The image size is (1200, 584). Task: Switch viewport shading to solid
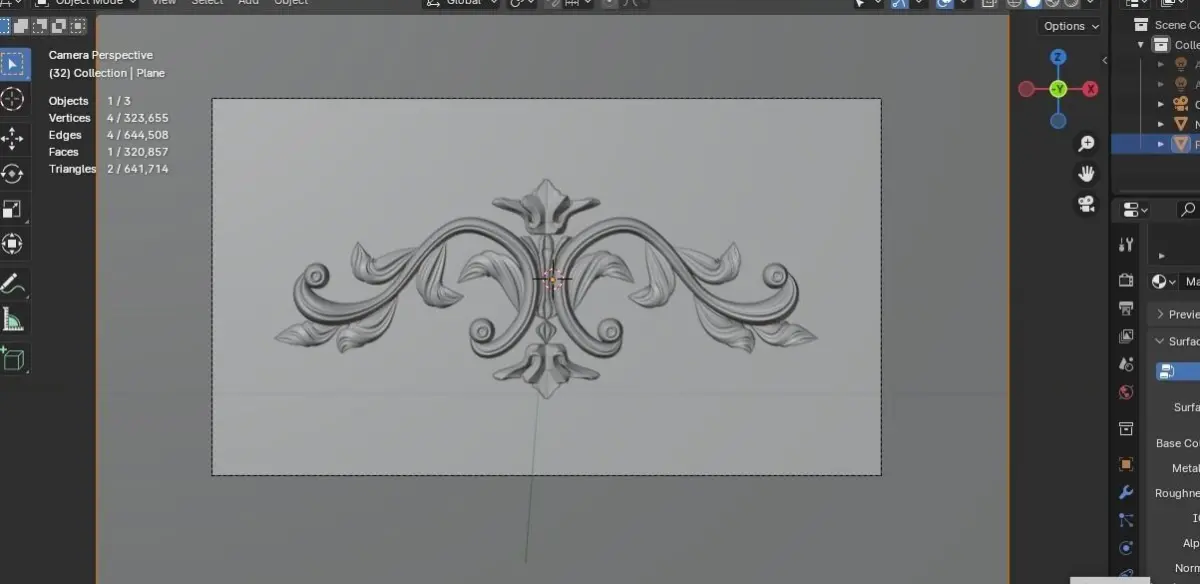1033,3
